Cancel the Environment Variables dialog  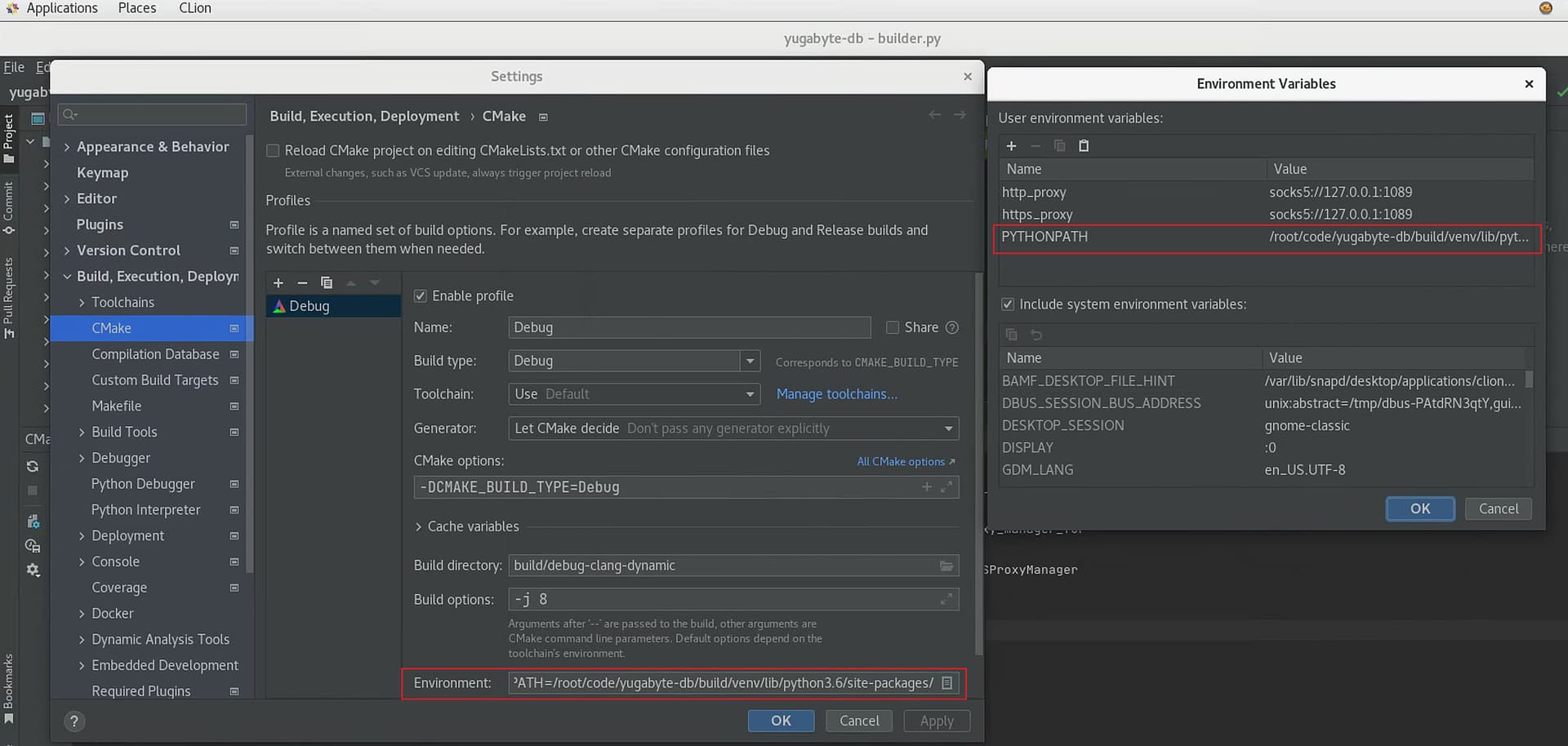pos(1499,508)
